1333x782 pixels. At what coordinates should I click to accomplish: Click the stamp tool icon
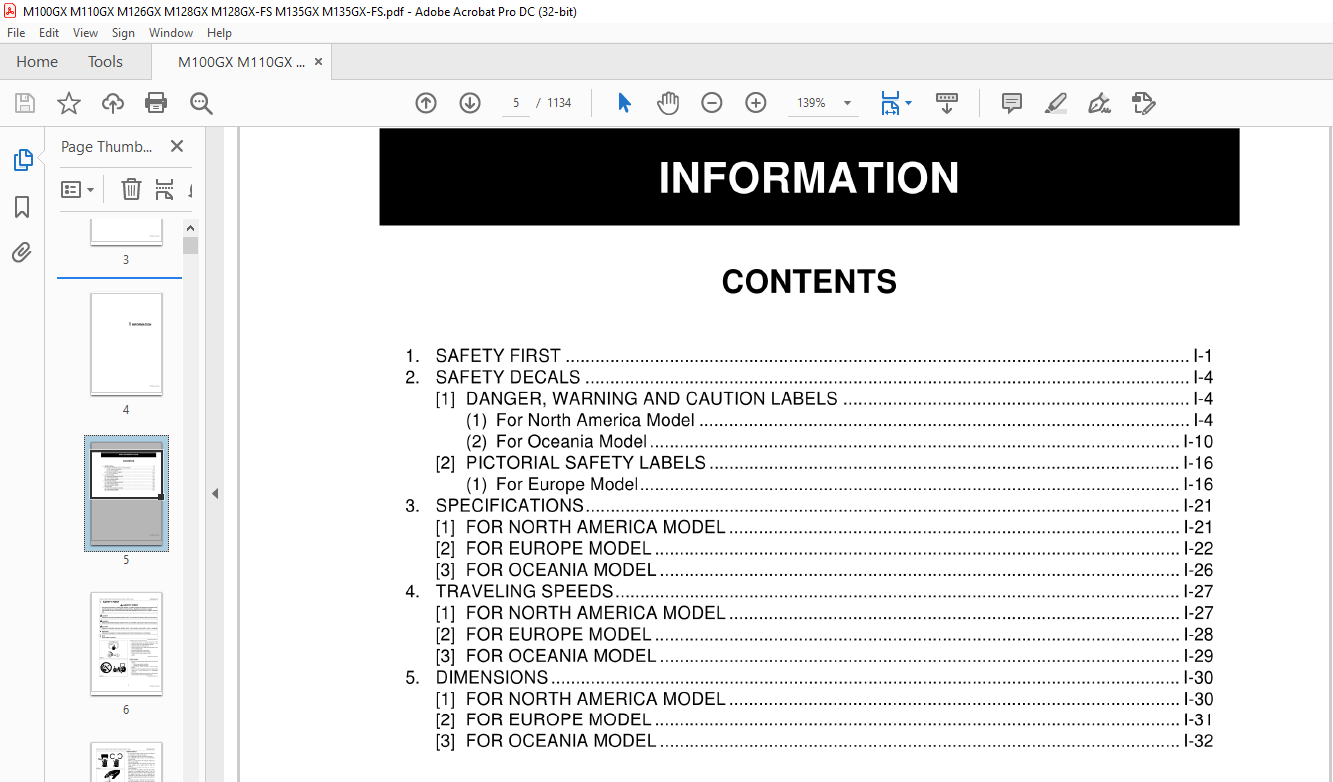pyautogui.click(x=1144, y=103)
